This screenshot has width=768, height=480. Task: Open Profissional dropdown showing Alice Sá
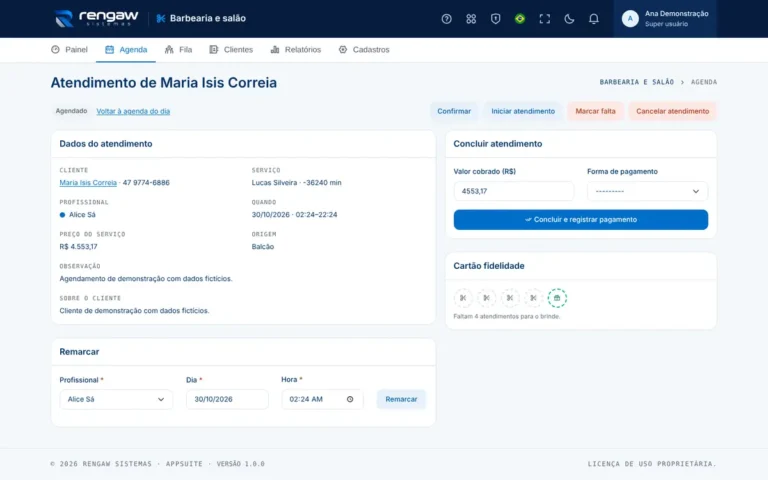(116, 399)
